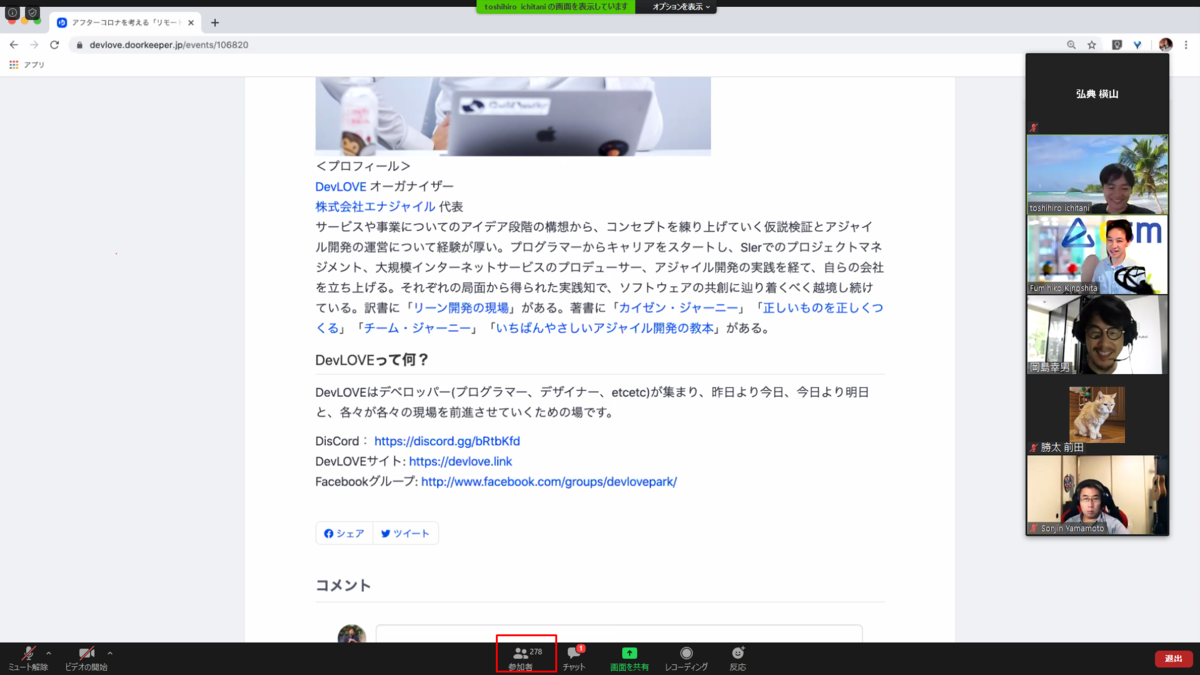Open 株式会社エナジャイル link
1200x675 pixels.
point(375,206)
